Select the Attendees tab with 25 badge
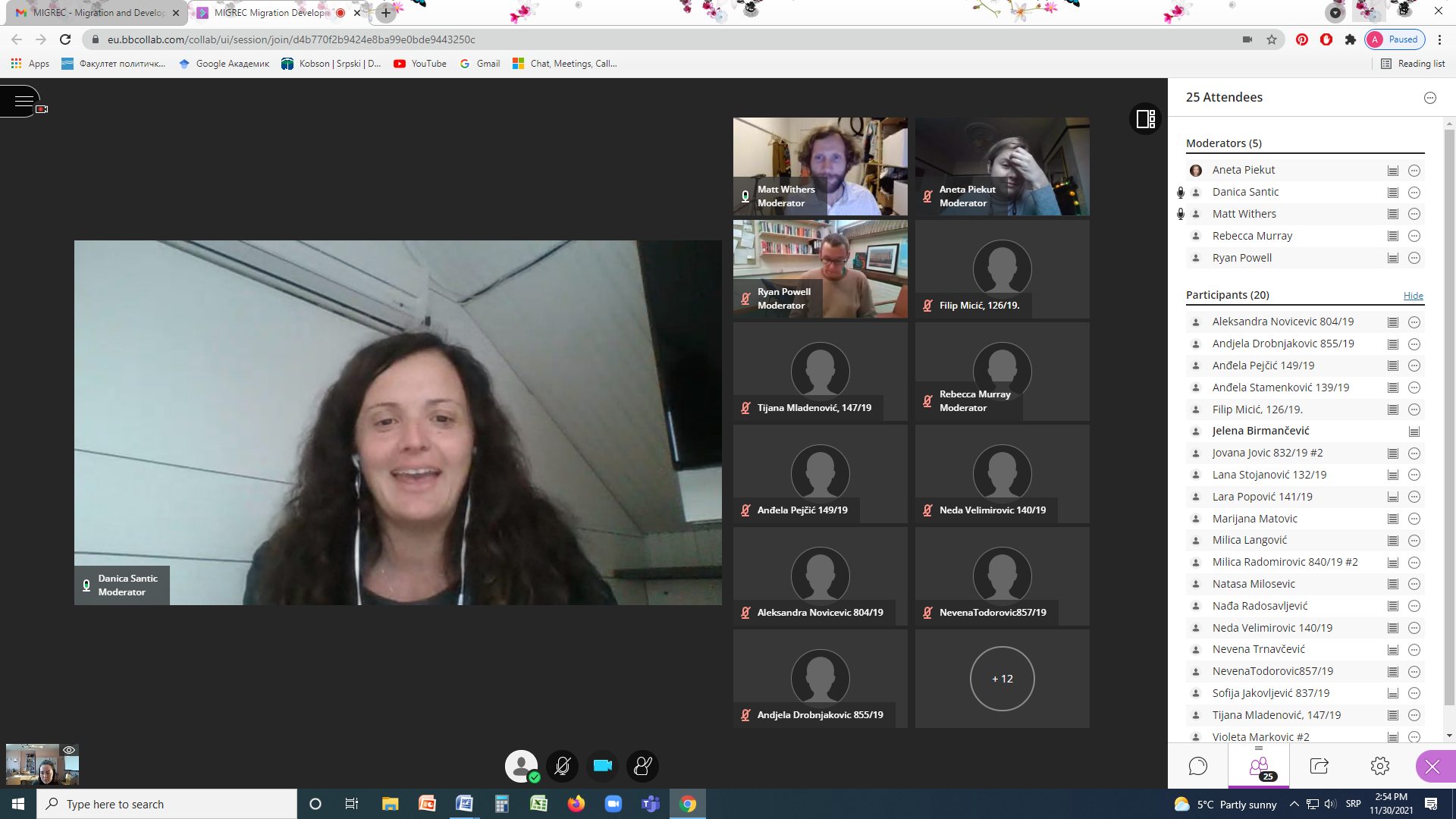 coord(1259,767)
